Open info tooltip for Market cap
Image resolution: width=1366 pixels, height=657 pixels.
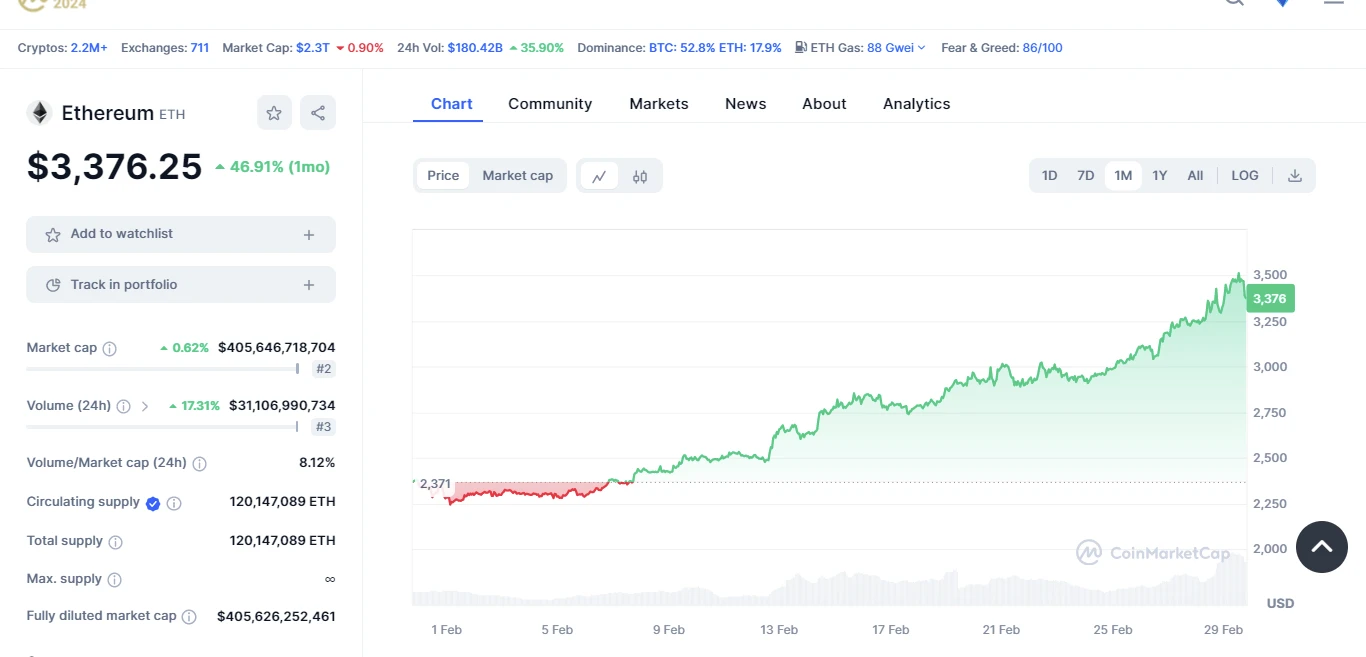point(110,349)
